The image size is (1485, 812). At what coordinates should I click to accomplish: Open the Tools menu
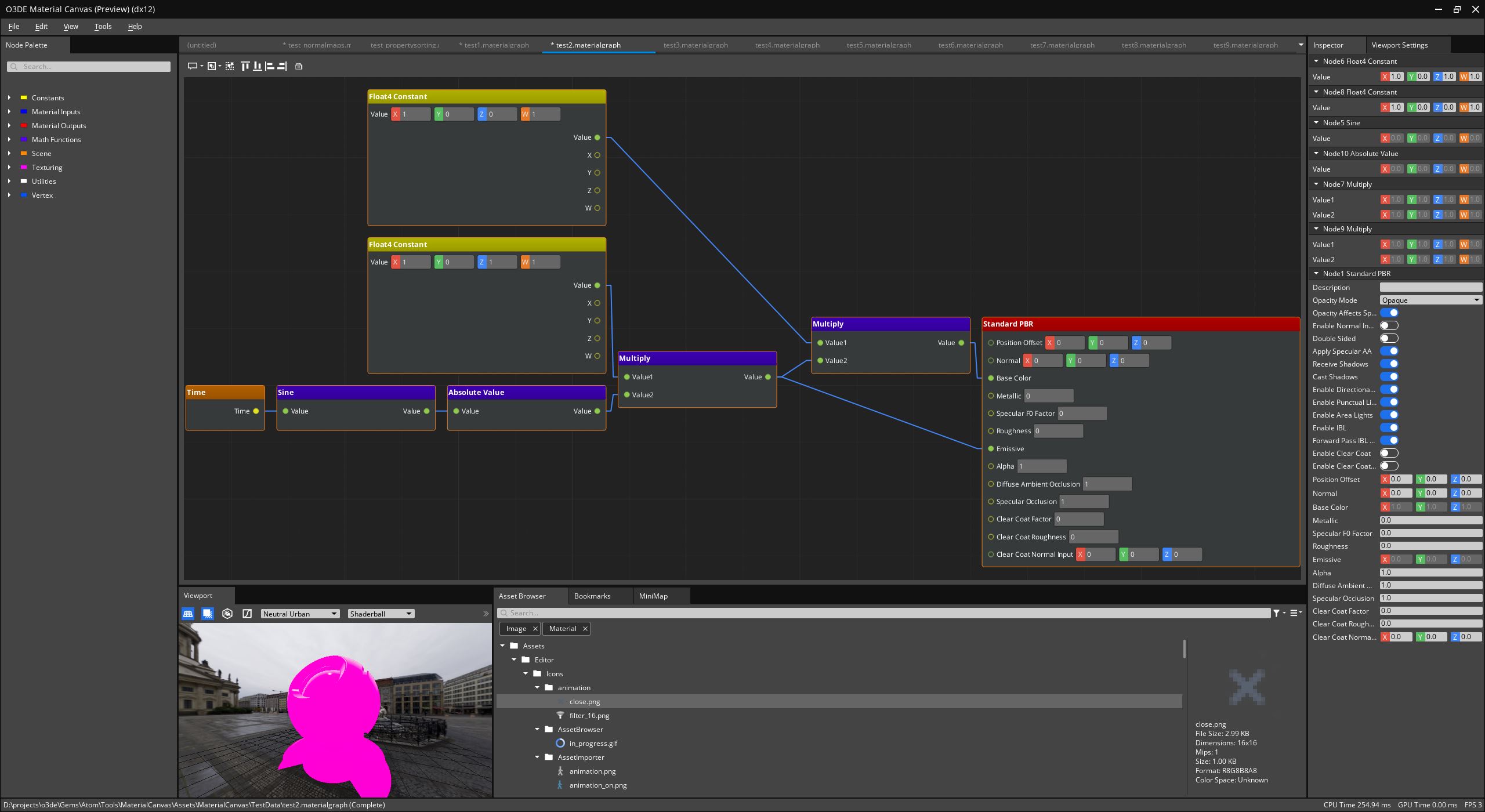tap(103, 27)
